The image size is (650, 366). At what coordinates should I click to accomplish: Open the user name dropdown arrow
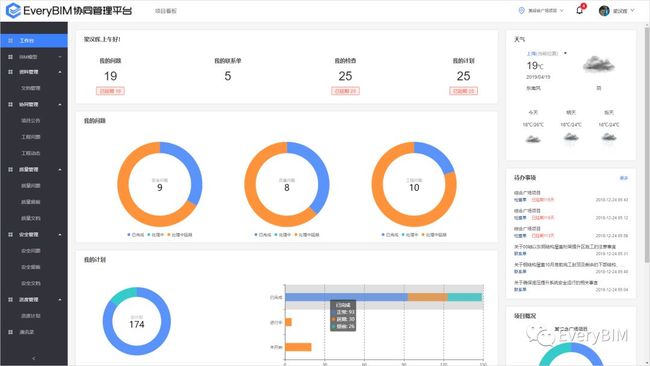click(x=633, y=10)
